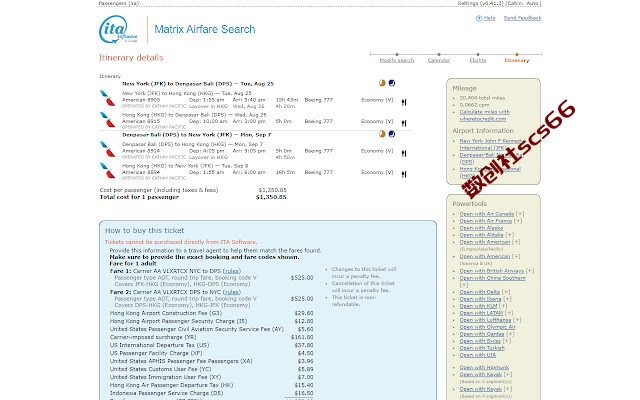The width and height of the screenshot is (640, 400).
Task: Click Open with Hipmunk link
Action: tap(484, 367)
